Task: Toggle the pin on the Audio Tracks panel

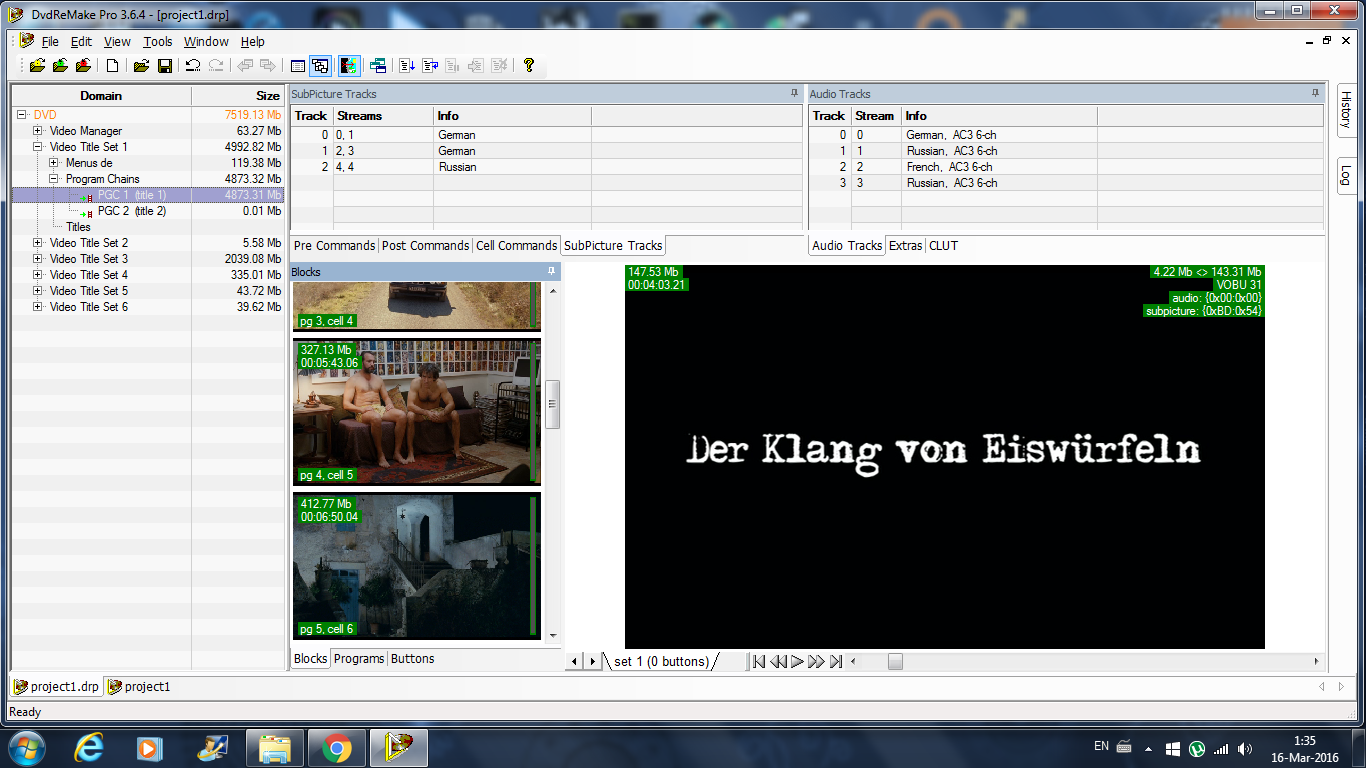Action: pos(1315,93)
